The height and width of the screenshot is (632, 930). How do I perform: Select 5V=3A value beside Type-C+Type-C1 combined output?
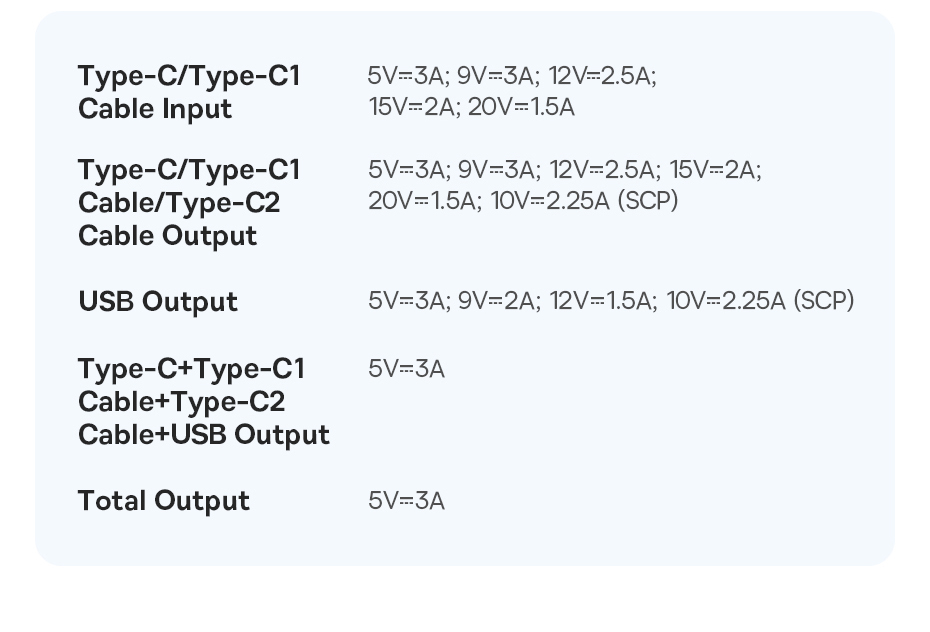tap(406, 369)
